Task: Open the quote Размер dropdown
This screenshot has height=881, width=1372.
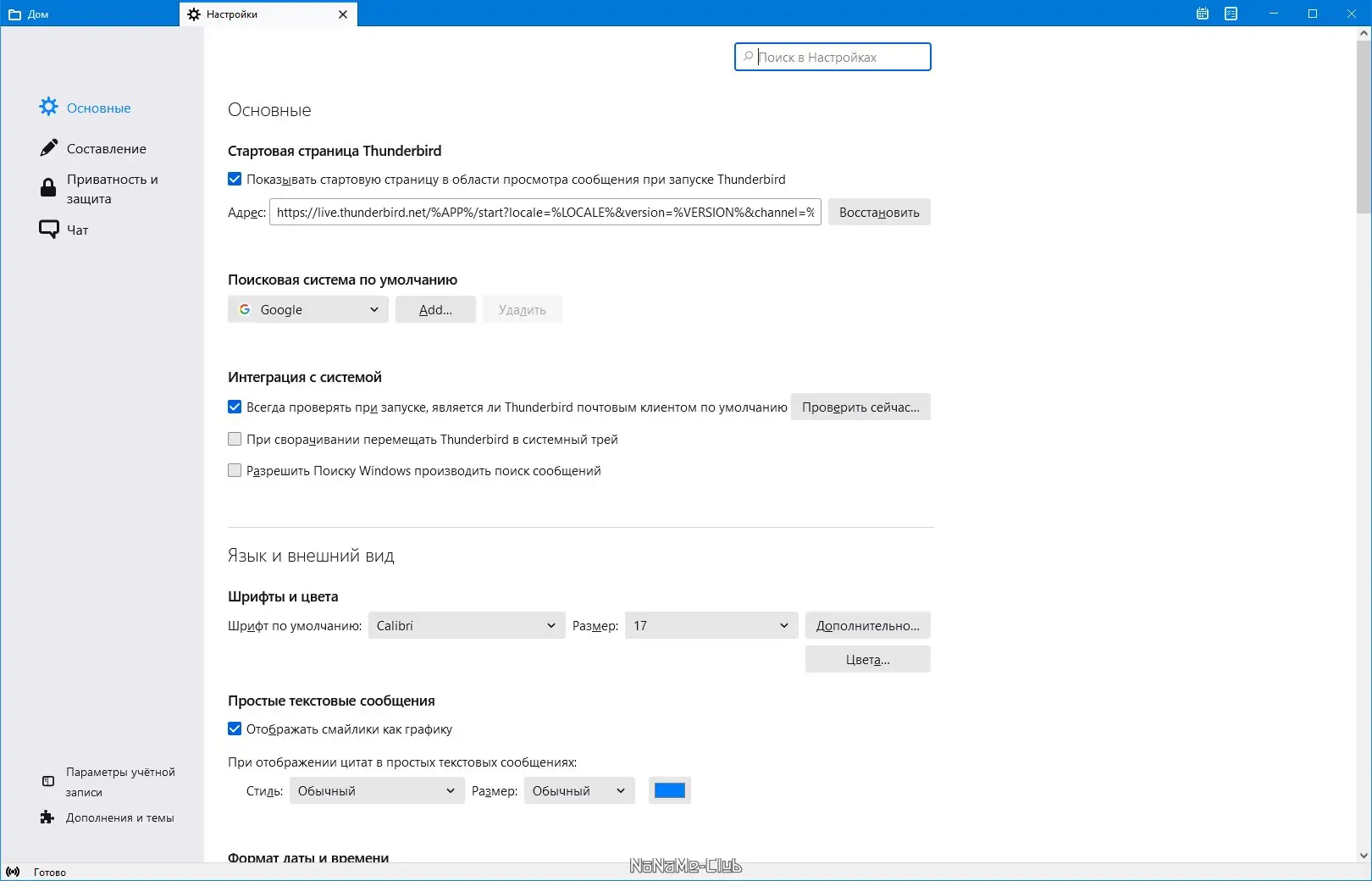Action: [x=579, y=790]
